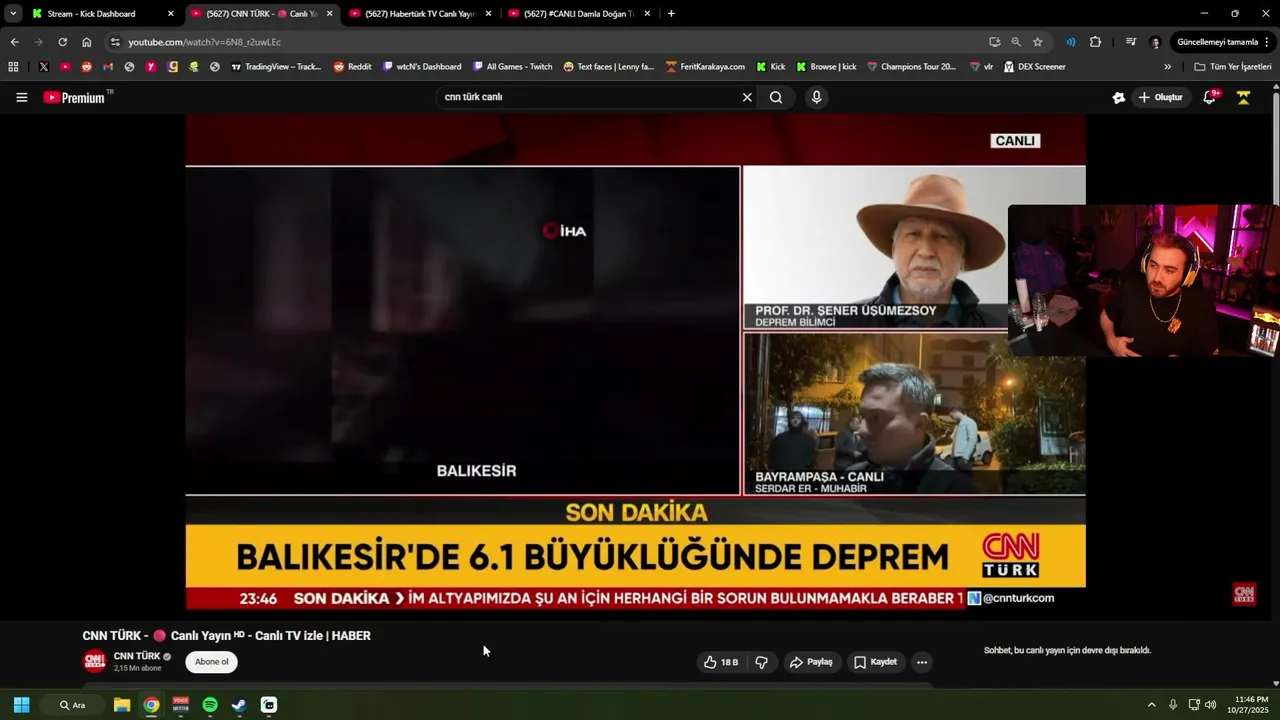This screenshot has width=1280, height=720.
Task: Open taskbar volume speaker icon
Action: 1211,705
